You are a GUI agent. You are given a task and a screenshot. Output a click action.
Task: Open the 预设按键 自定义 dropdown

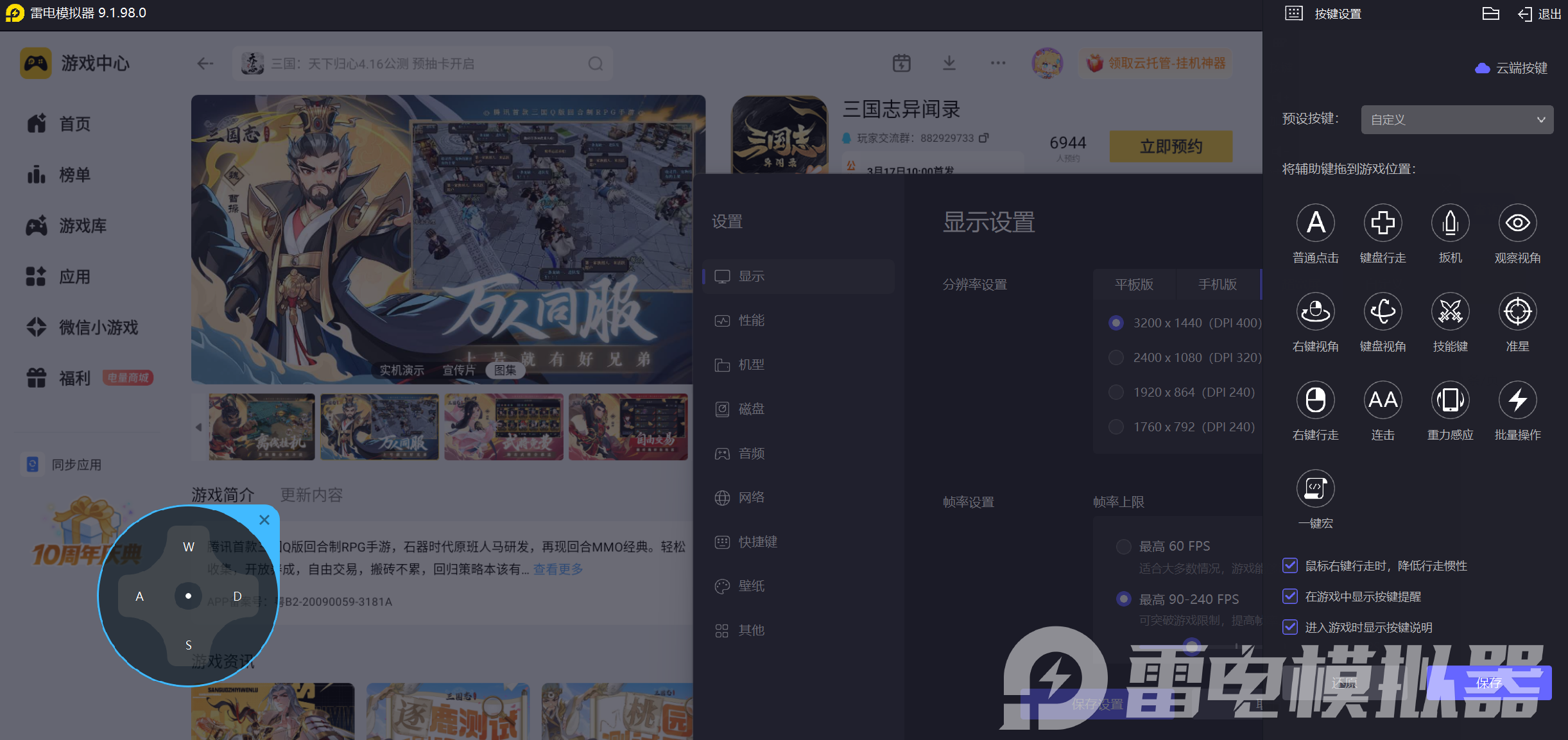click(x=1456, y=120)
